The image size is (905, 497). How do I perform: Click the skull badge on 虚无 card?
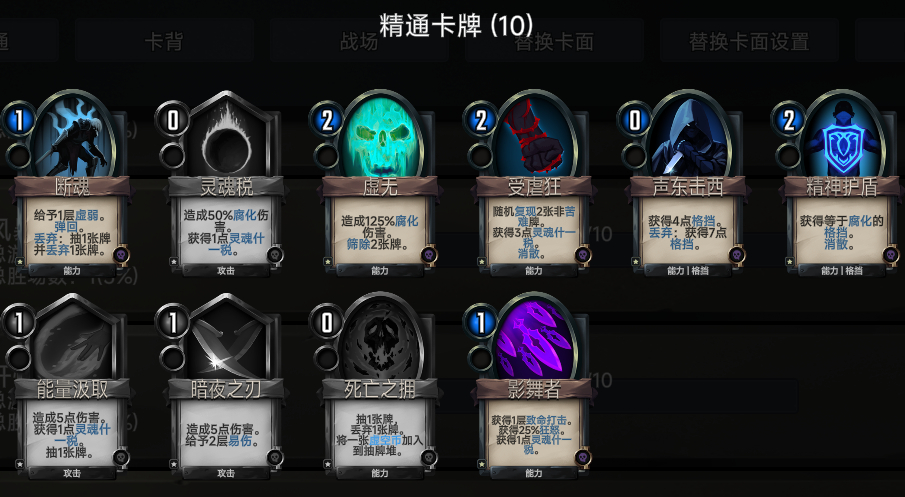click(x=429, y=255)
